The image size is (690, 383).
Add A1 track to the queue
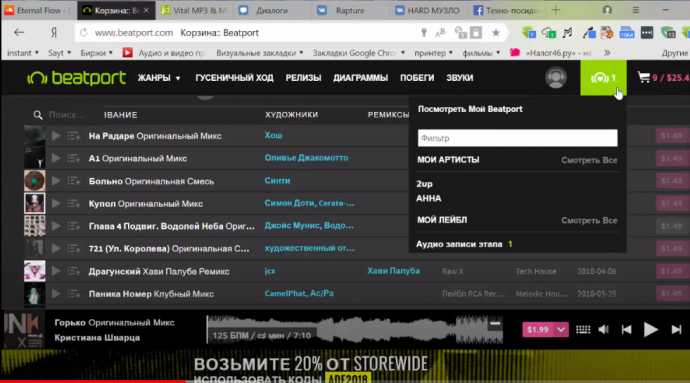click(73, 158)
